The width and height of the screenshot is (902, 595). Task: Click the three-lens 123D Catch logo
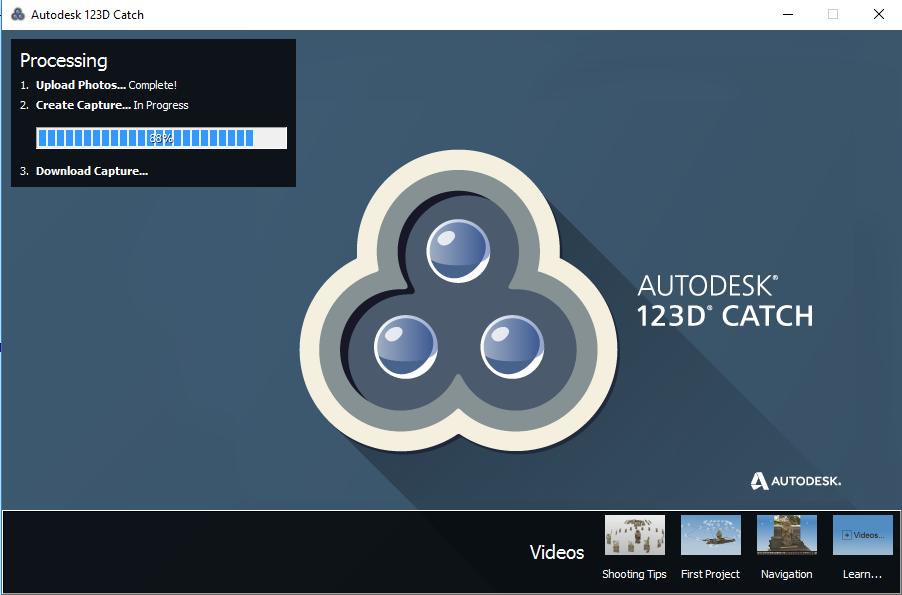(458, 300)
